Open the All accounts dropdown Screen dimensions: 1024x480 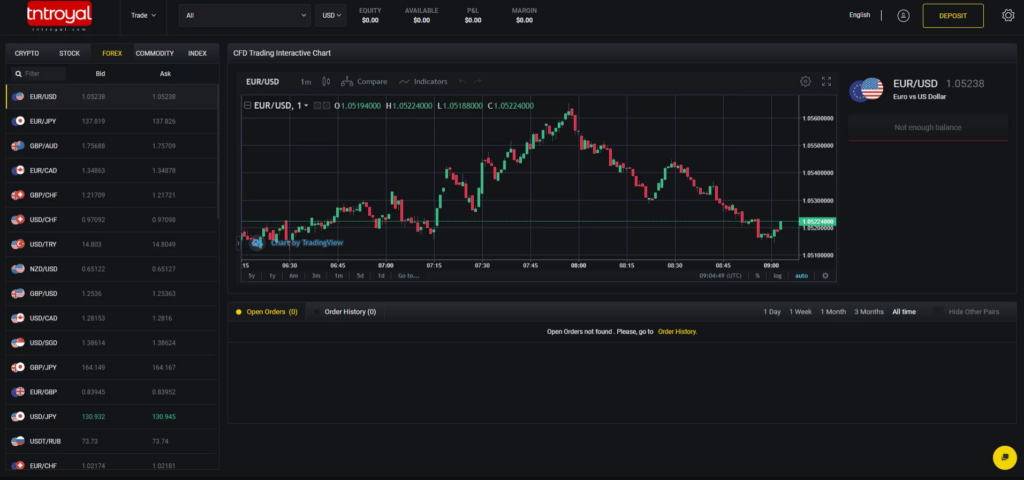[x=245, y=15]
